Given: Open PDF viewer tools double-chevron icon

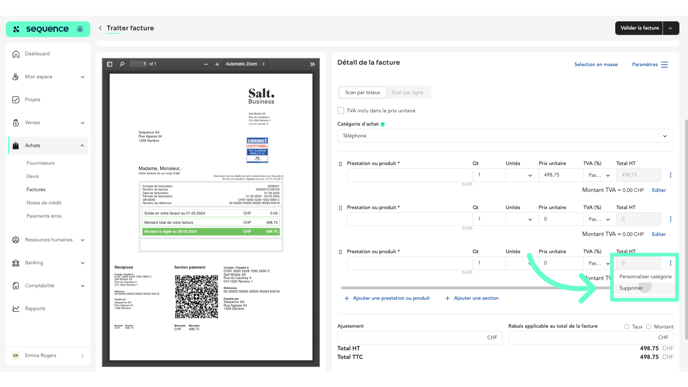Looking at the screenshot, I should (x=312, y=64).
